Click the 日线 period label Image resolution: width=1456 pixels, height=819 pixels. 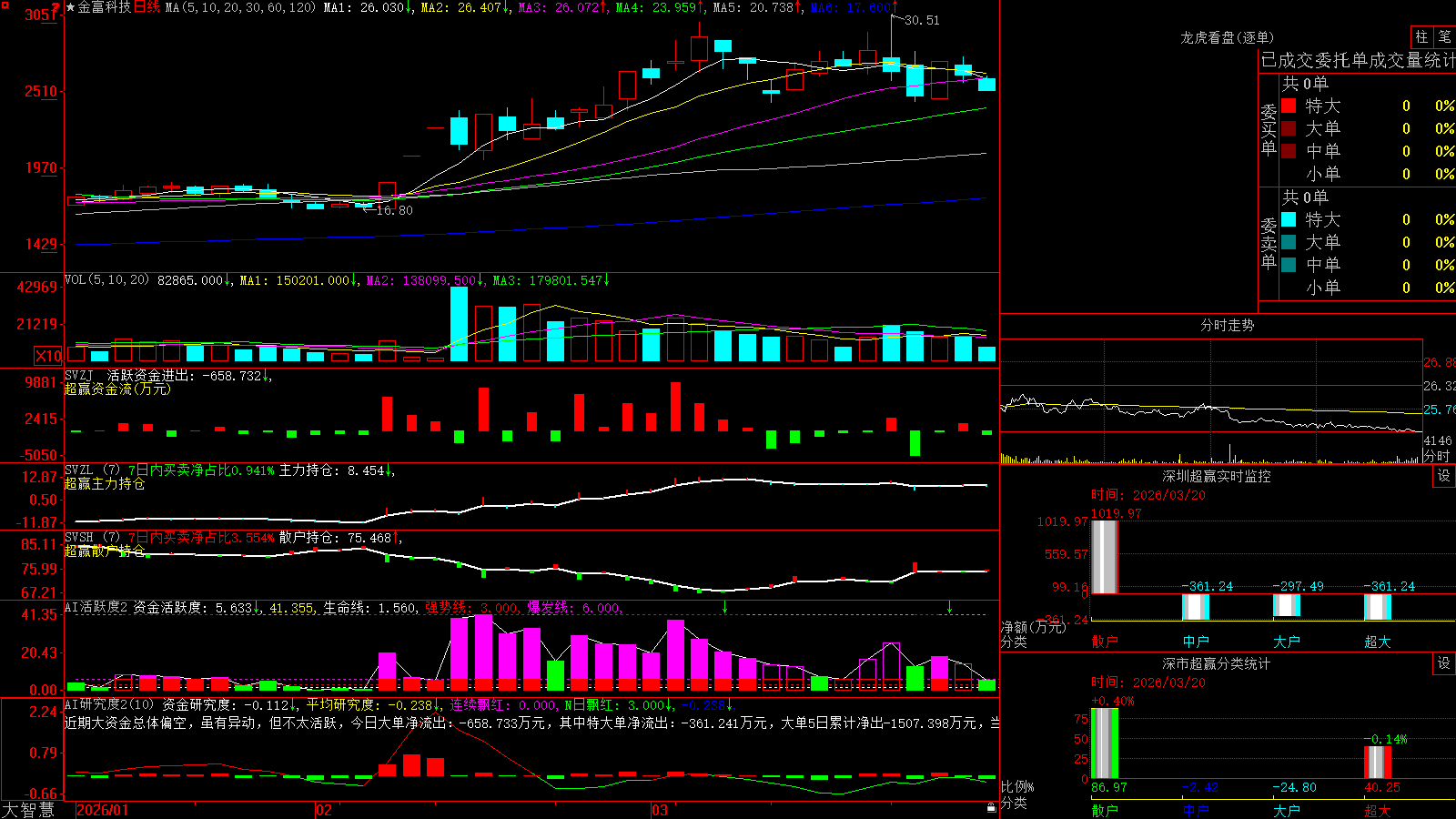point(147,7)
